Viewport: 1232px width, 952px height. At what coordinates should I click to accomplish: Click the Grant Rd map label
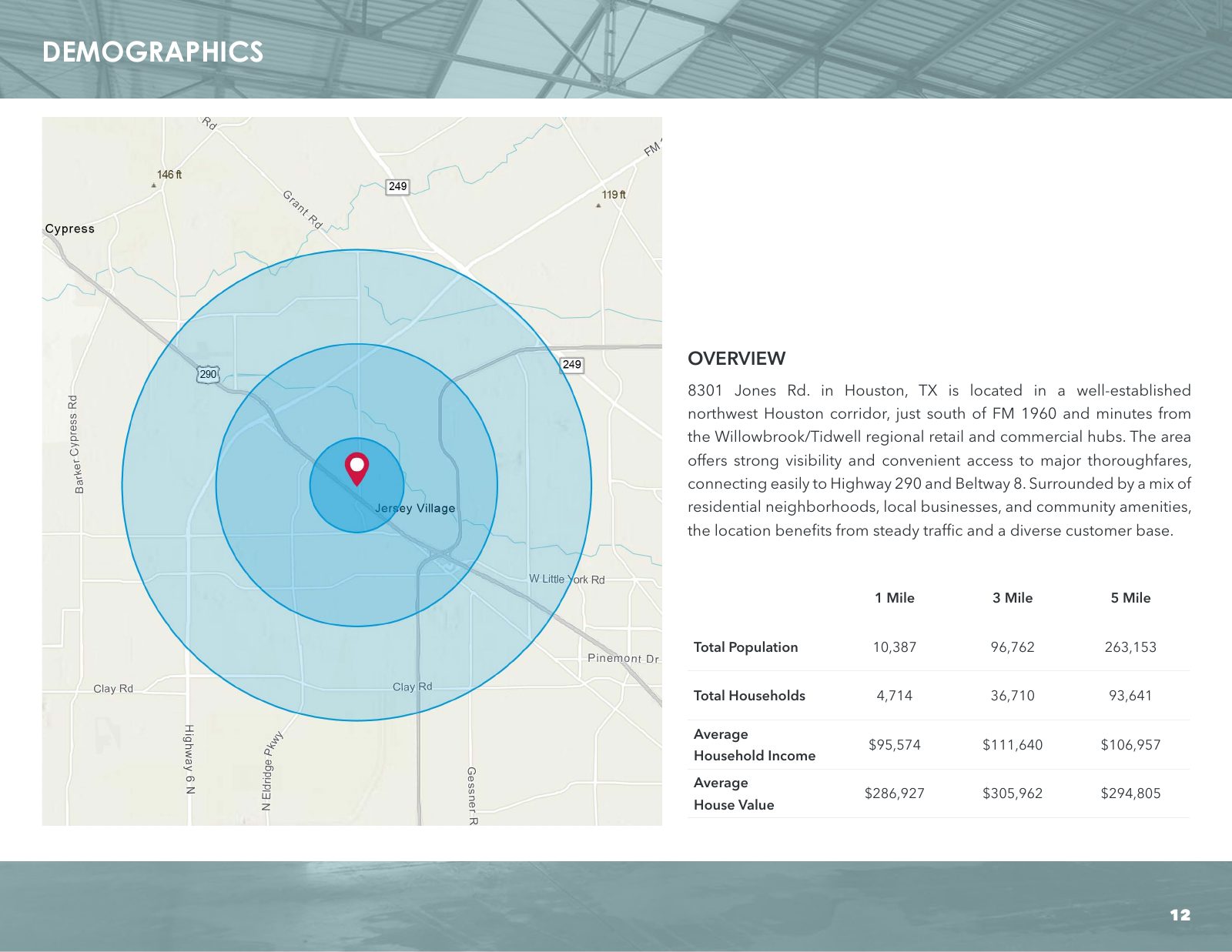pyautogui.click(x=302, y=210)
